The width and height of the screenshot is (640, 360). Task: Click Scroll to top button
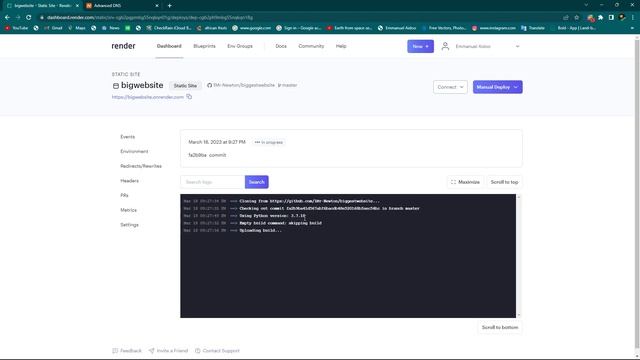pyautogui.click(x=504, y=182)
